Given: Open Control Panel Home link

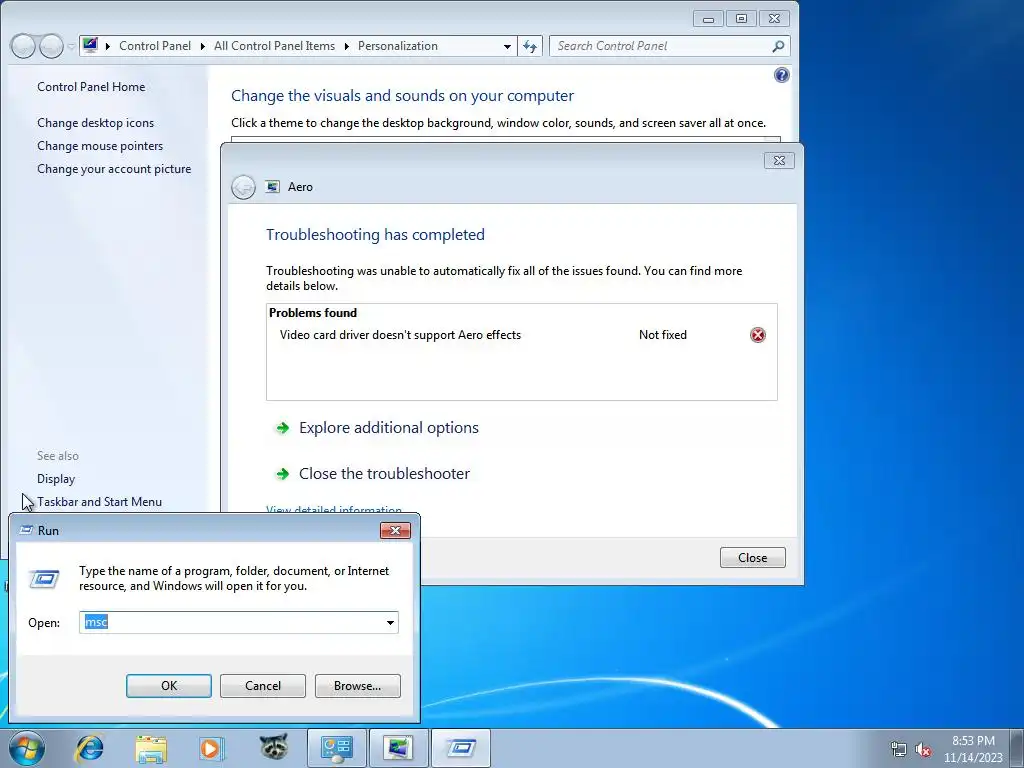Looking at the screenshot, I should pyautogui.click(x=91, y=87).
